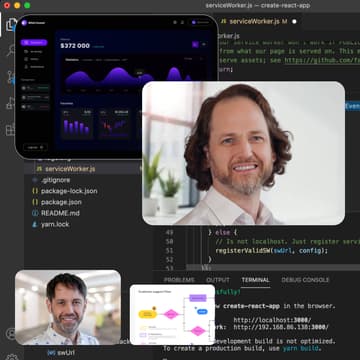This screenshot has width=360, height=360.
Task: Click the variable icon beside swUrl
Action: click(51, 352)
